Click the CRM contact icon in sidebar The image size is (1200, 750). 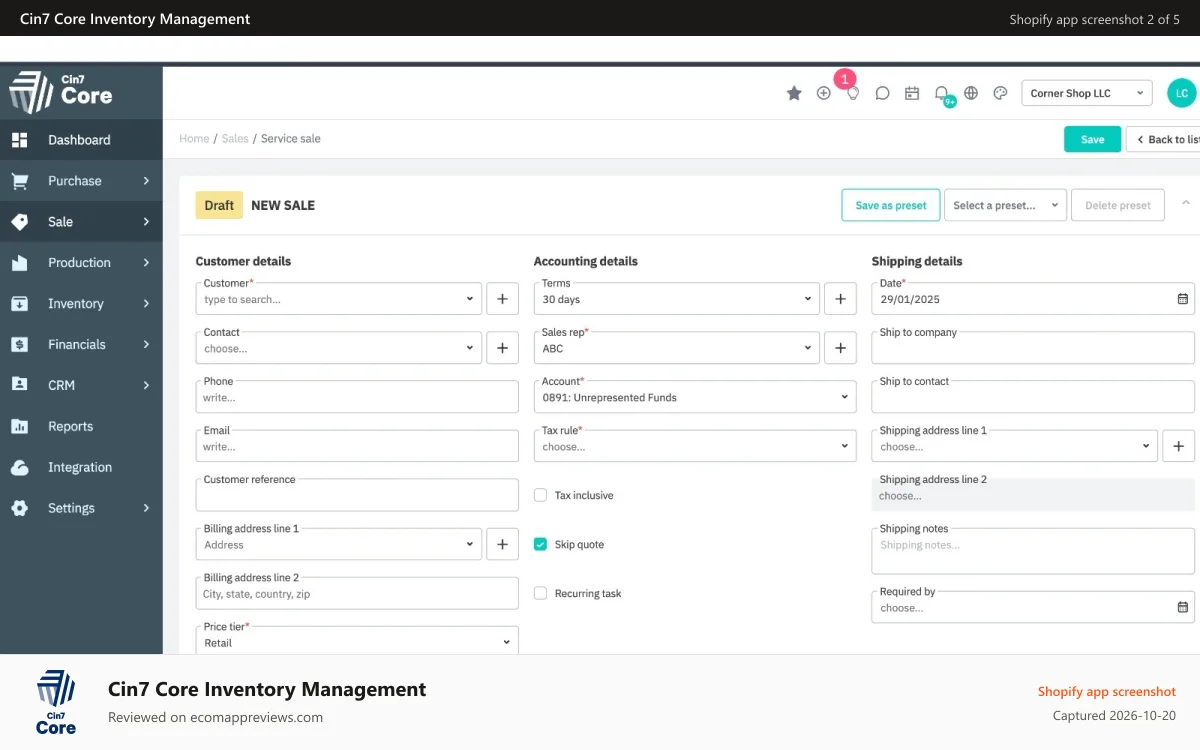click(x=20, y=385)
